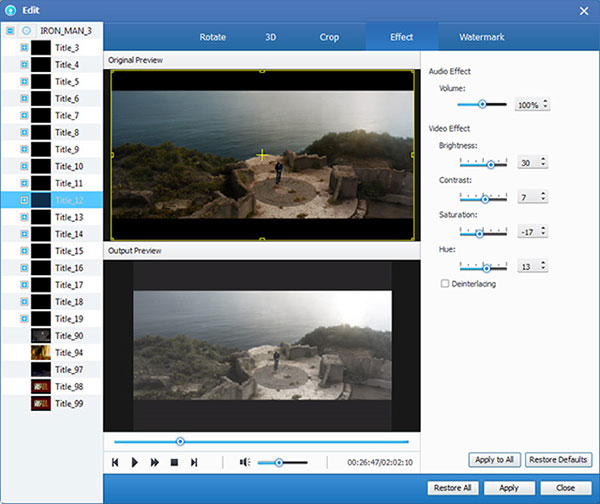Mute the preview speaker icon
This screenshot has width=600, height=504.
click(245, 462)
